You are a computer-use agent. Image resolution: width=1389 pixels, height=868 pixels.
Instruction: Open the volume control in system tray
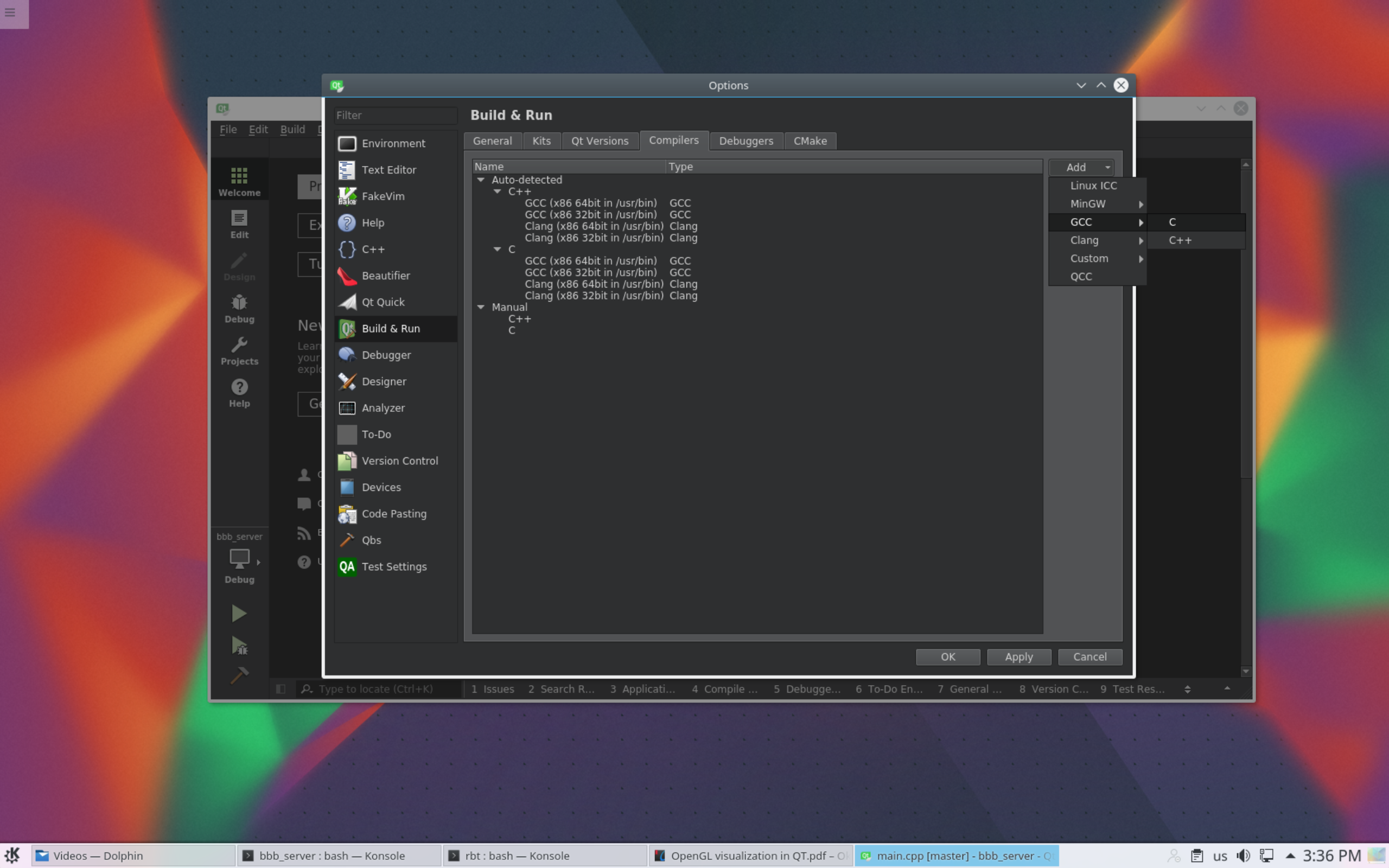1243,856
